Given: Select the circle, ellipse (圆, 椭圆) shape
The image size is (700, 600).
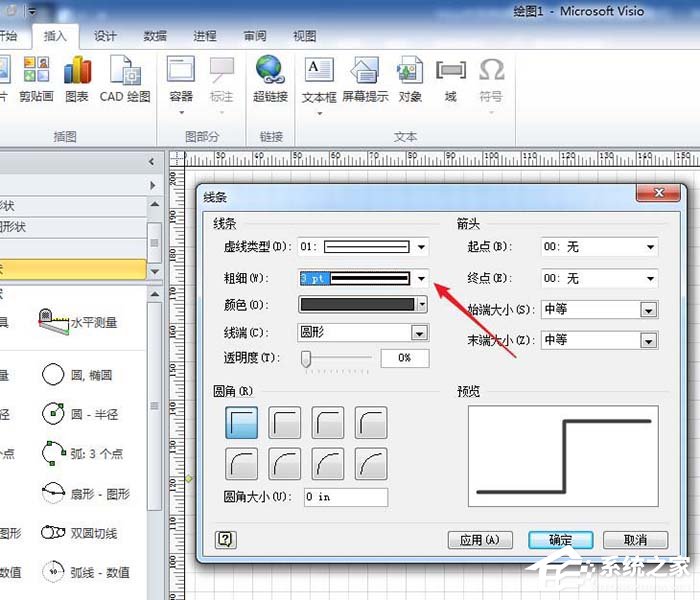Looking at the screenshot, I should click(77, 375).
